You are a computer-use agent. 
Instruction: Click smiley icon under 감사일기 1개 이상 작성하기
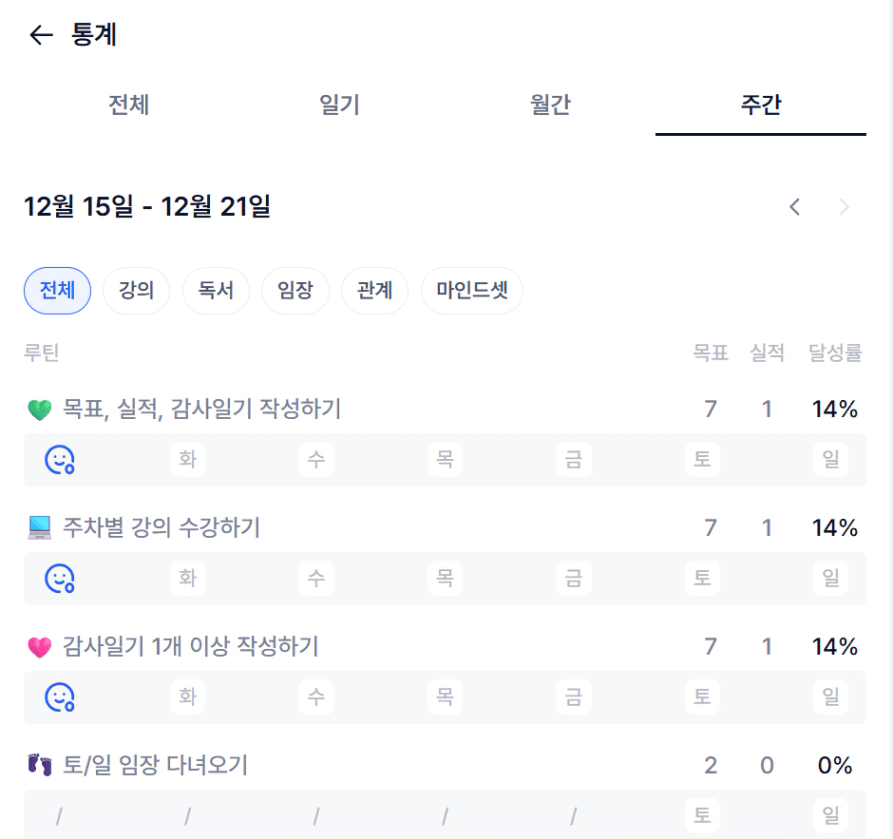[60, 697]
